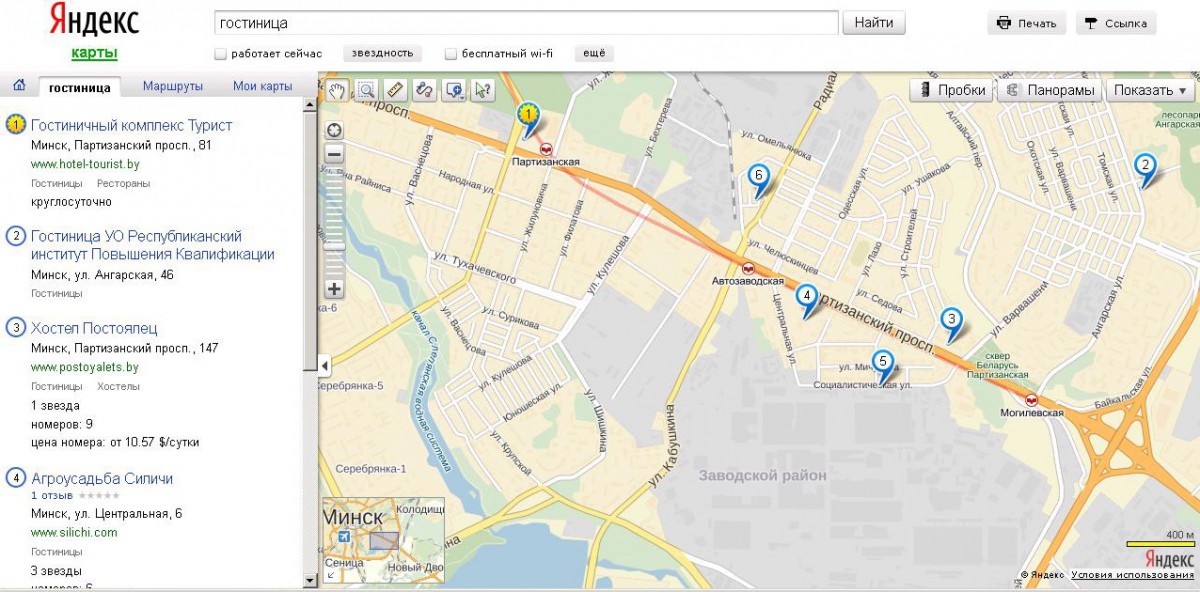Image resolution: width=1200 pixels, height=592 pixels.
Task: Click map marker number 2
Action: (x=1145, y=168)
